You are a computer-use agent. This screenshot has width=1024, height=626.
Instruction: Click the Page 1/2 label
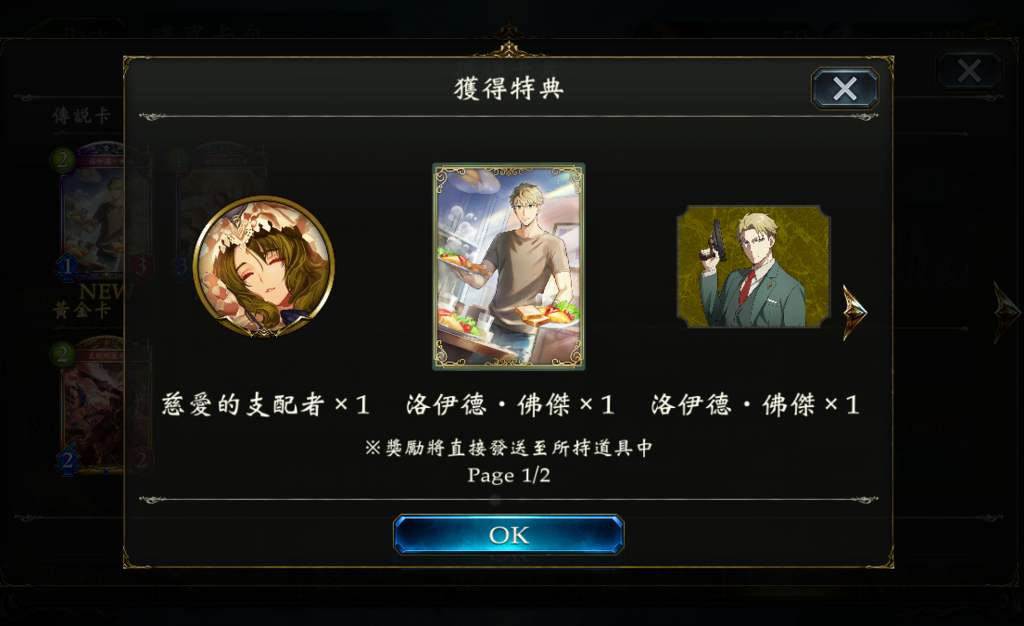(x=509, y=475)
